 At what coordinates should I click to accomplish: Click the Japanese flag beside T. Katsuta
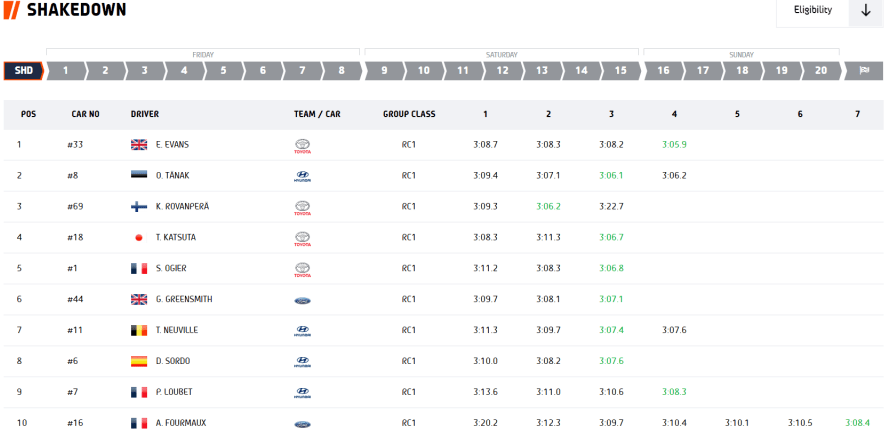pos(139,238)
